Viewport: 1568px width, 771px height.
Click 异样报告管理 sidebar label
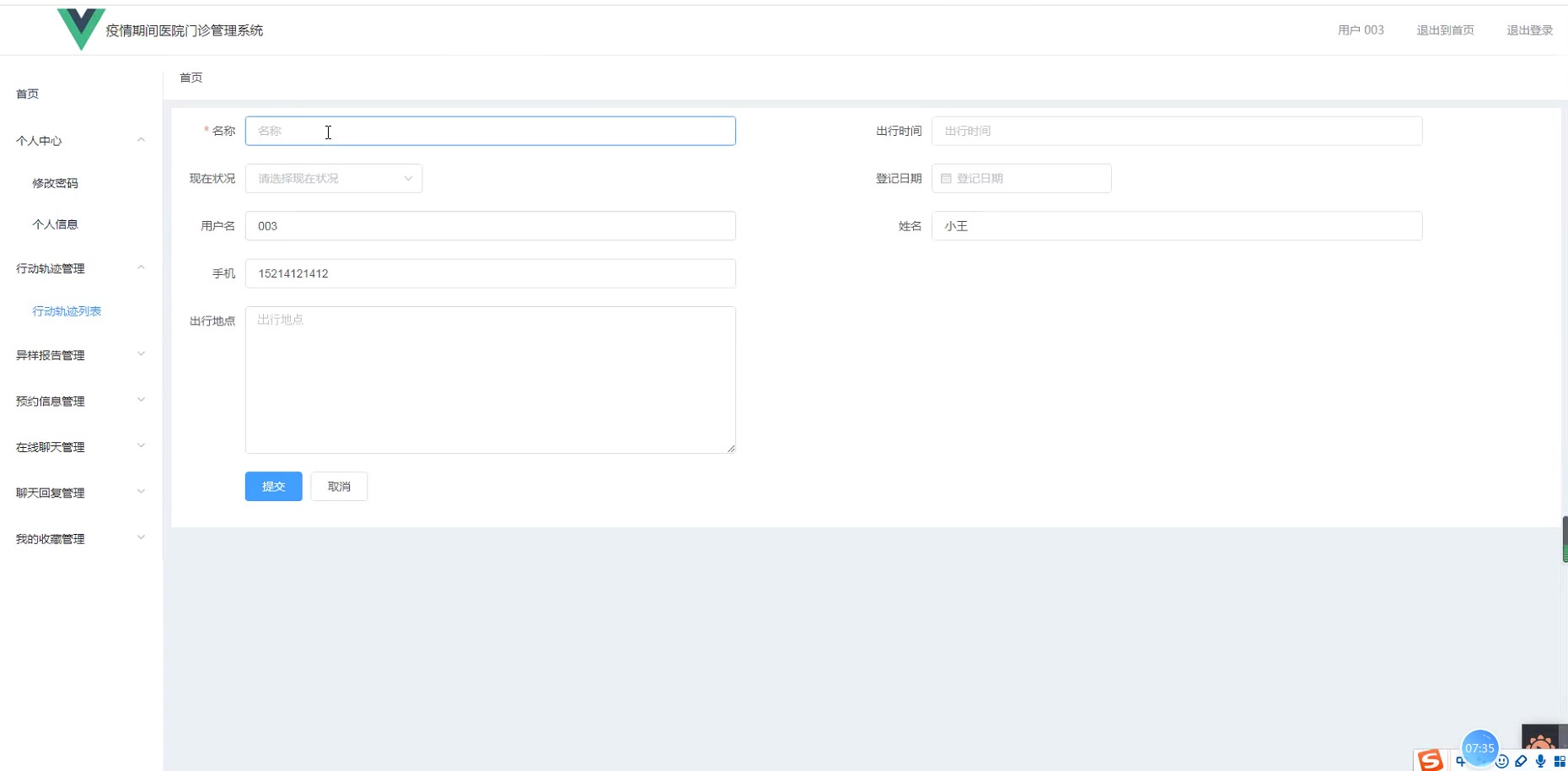coord(51,355)
